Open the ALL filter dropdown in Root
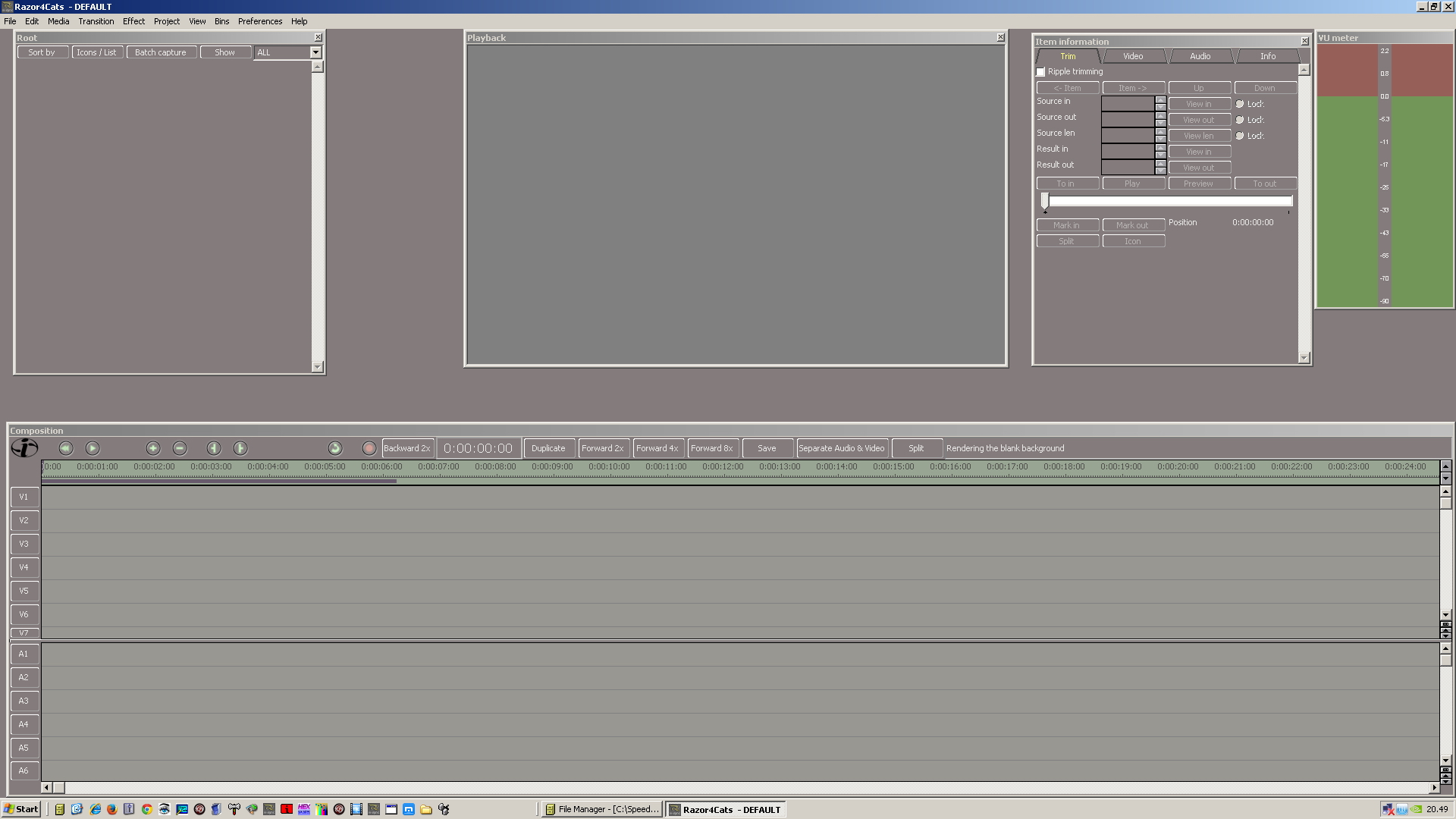1456x819 pixels. point(315,52)
